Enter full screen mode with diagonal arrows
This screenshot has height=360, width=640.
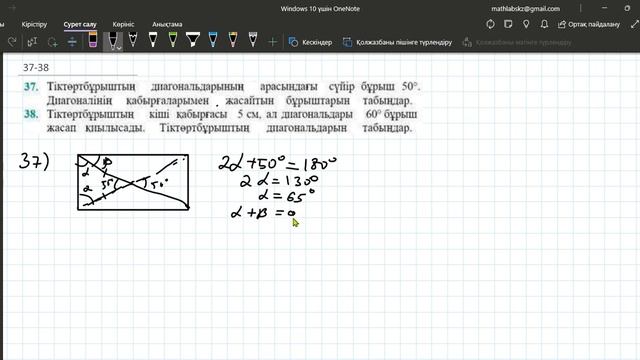tap(635, 24)
